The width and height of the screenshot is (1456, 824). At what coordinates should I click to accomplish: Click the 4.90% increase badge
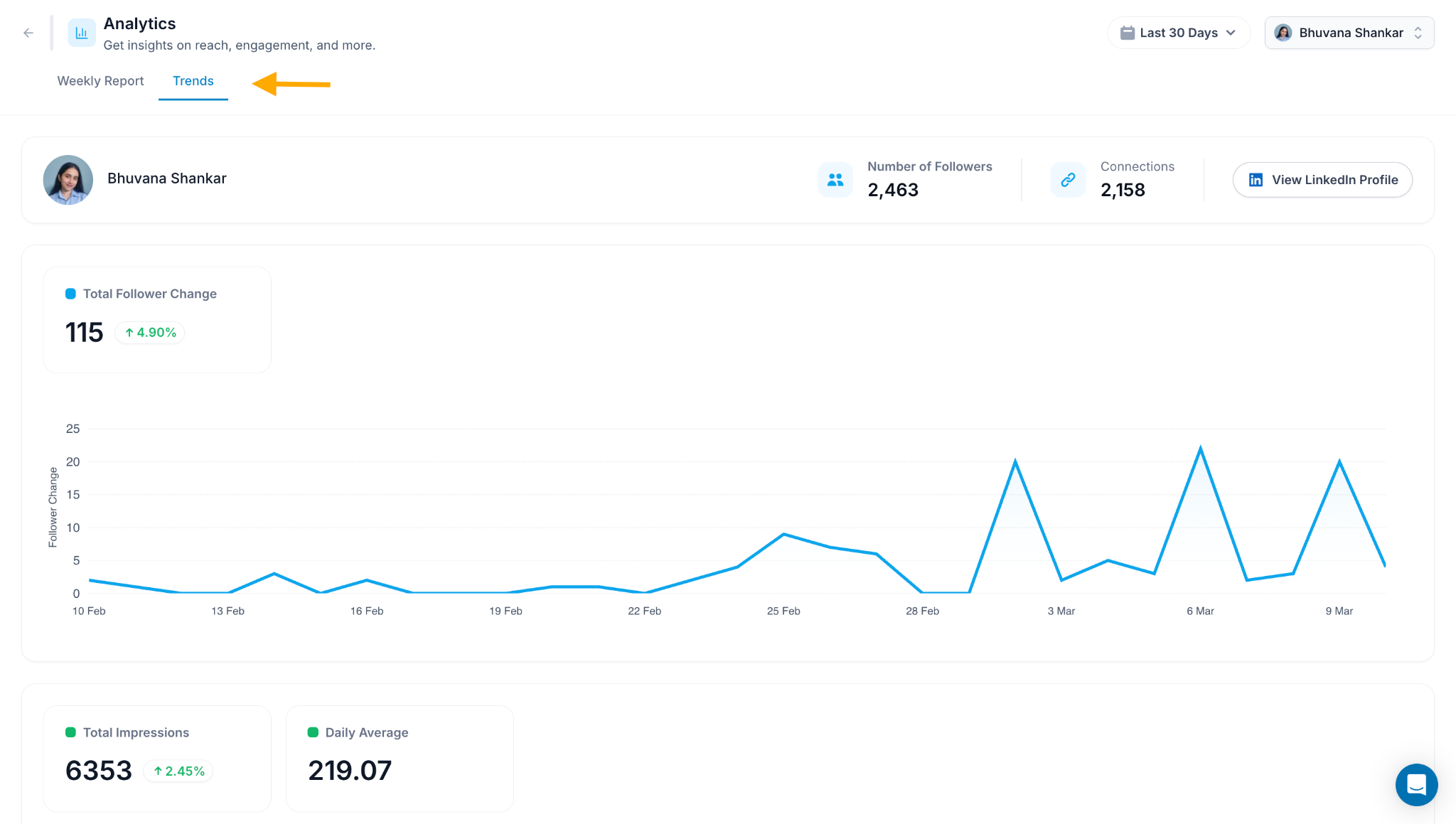(150, 333)
